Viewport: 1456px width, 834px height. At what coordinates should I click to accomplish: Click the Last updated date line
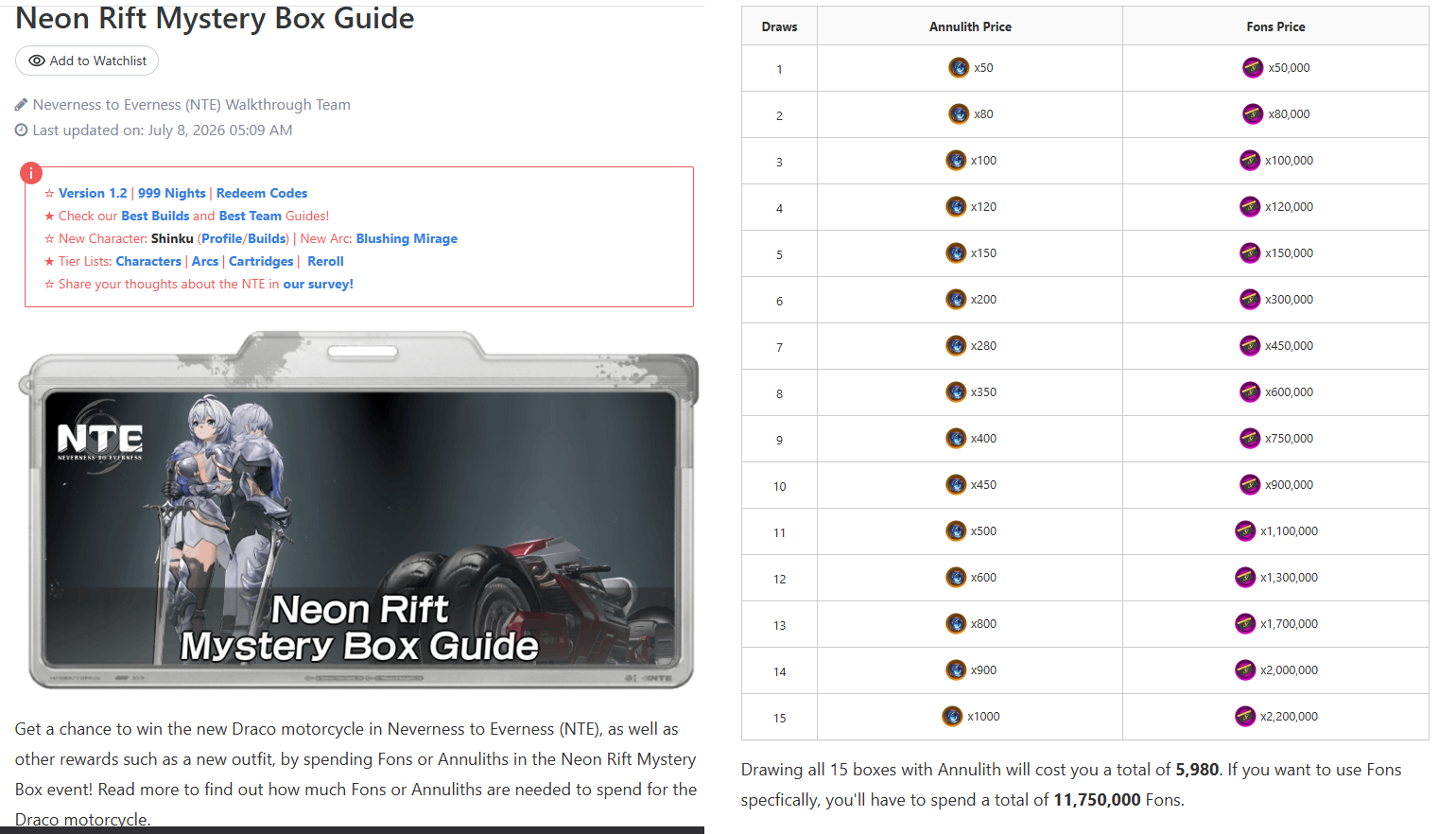pyautogui.click(x=153, y=130)
